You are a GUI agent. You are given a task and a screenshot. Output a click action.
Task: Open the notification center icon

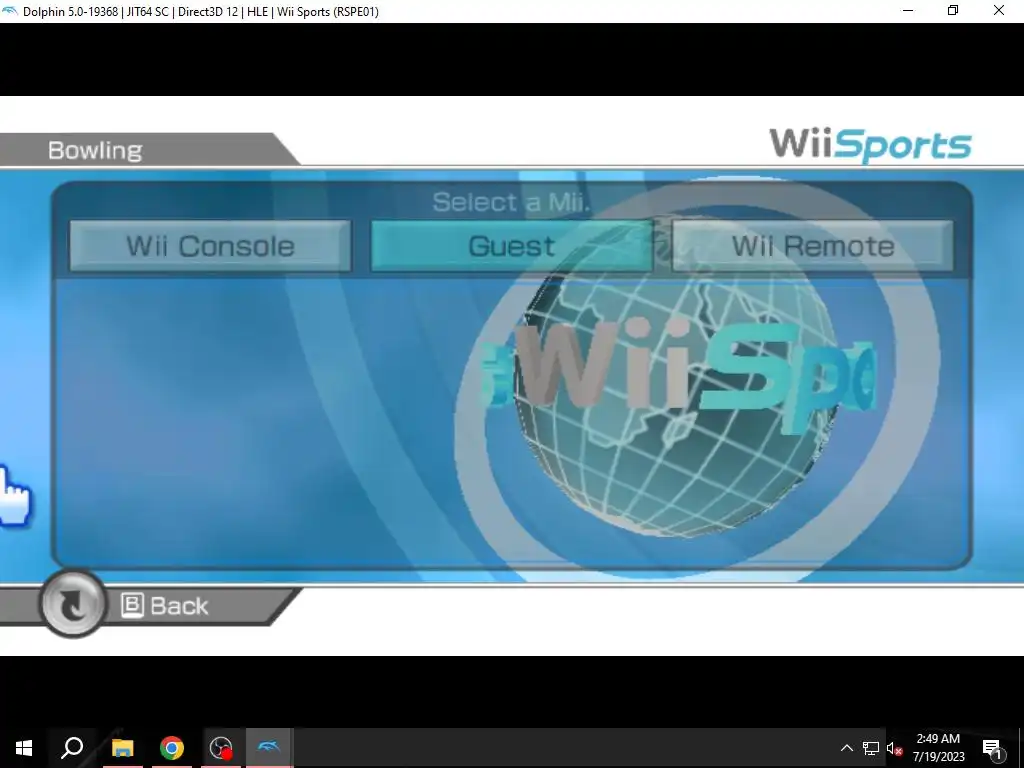click(x=993, y=748)
